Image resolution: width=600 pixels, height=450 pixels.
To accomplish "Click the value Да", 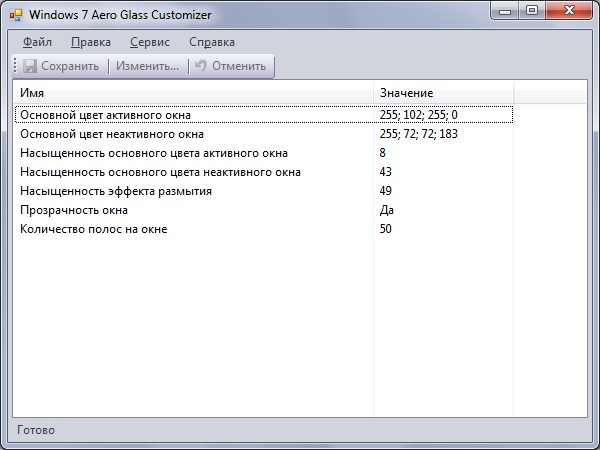I will 387,210.
